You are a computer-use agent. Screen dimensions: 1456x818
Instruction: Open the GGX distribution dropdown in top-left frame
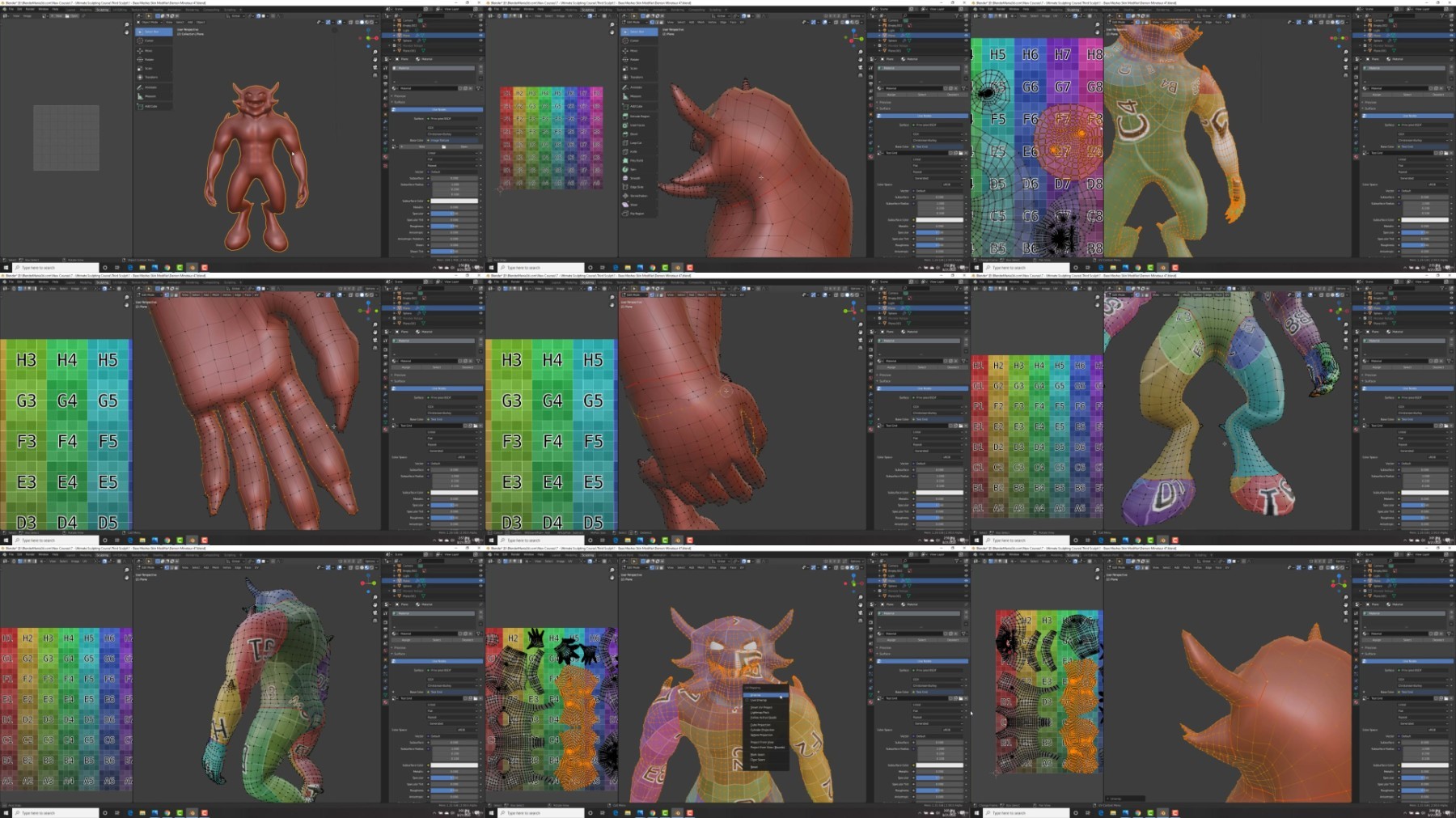click(452, 128)
